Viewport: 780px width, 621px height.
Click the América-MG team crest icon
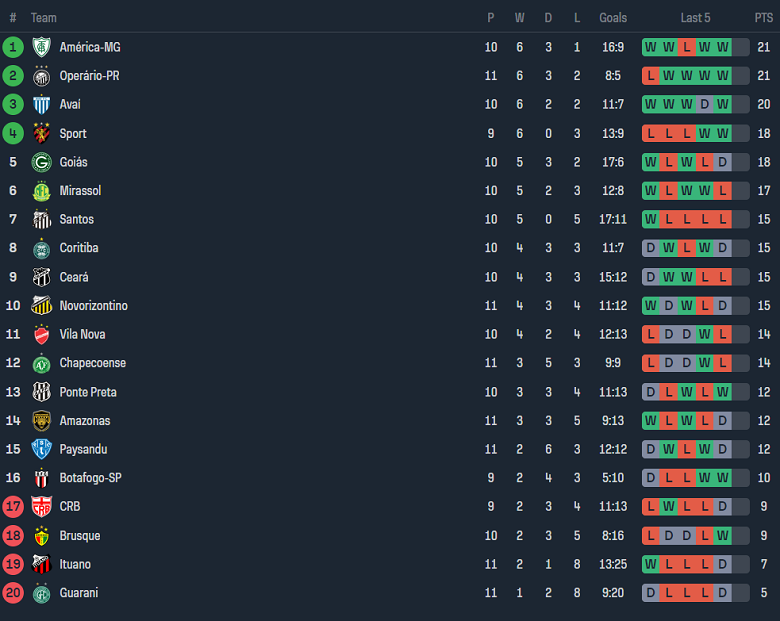41,47
